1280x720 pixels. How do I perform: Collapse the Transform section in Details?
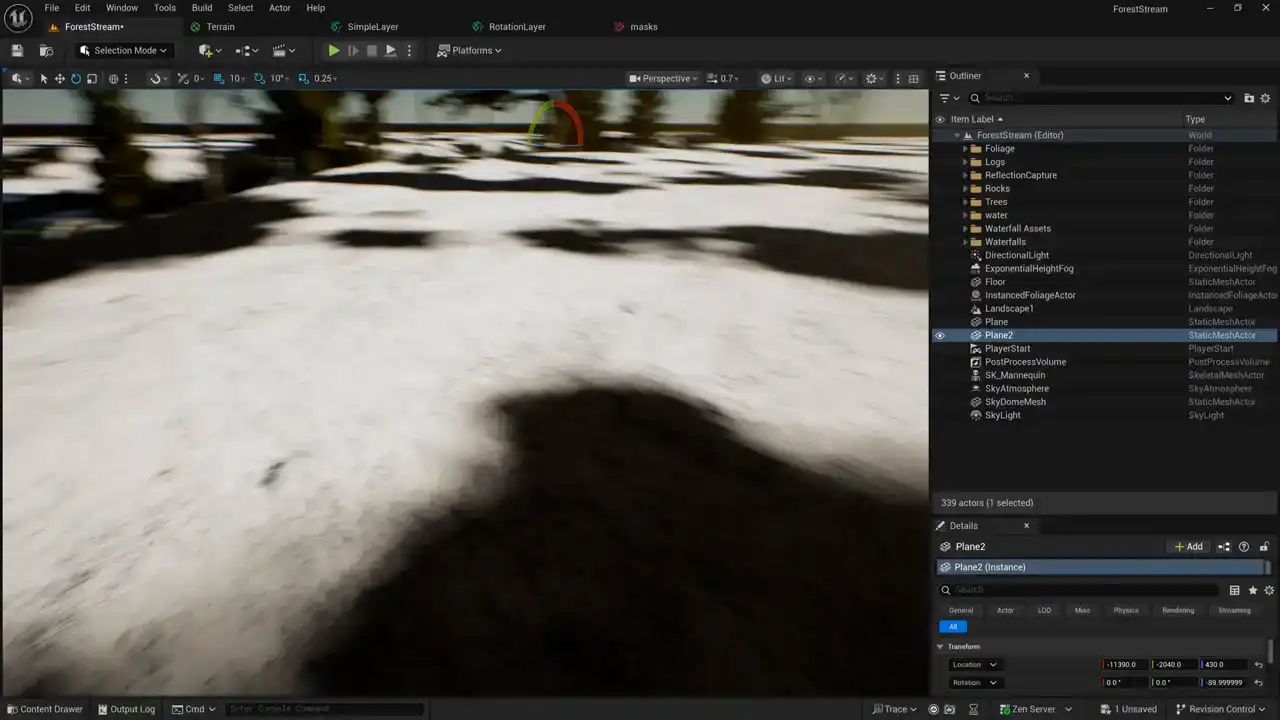[940, 647]
